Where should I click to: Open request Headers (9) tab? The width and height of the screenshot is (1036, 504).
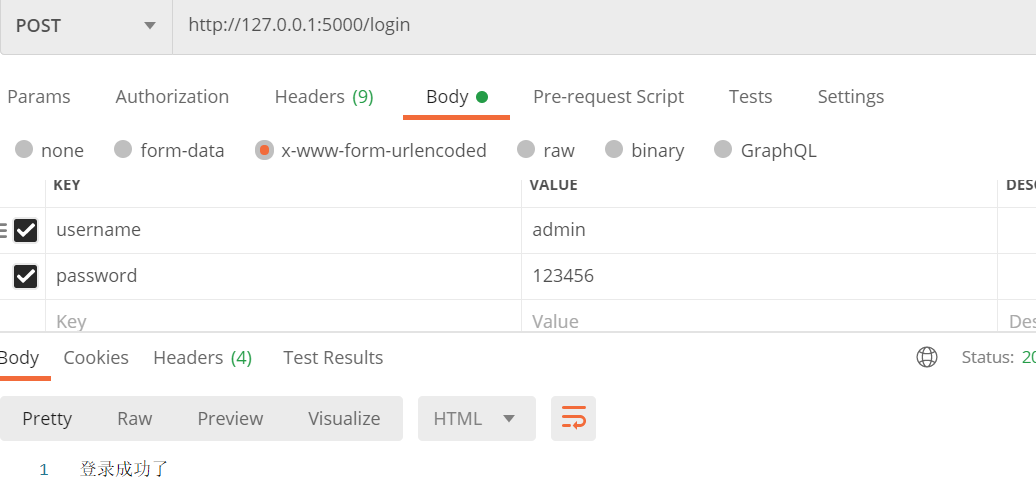[324, 97]
